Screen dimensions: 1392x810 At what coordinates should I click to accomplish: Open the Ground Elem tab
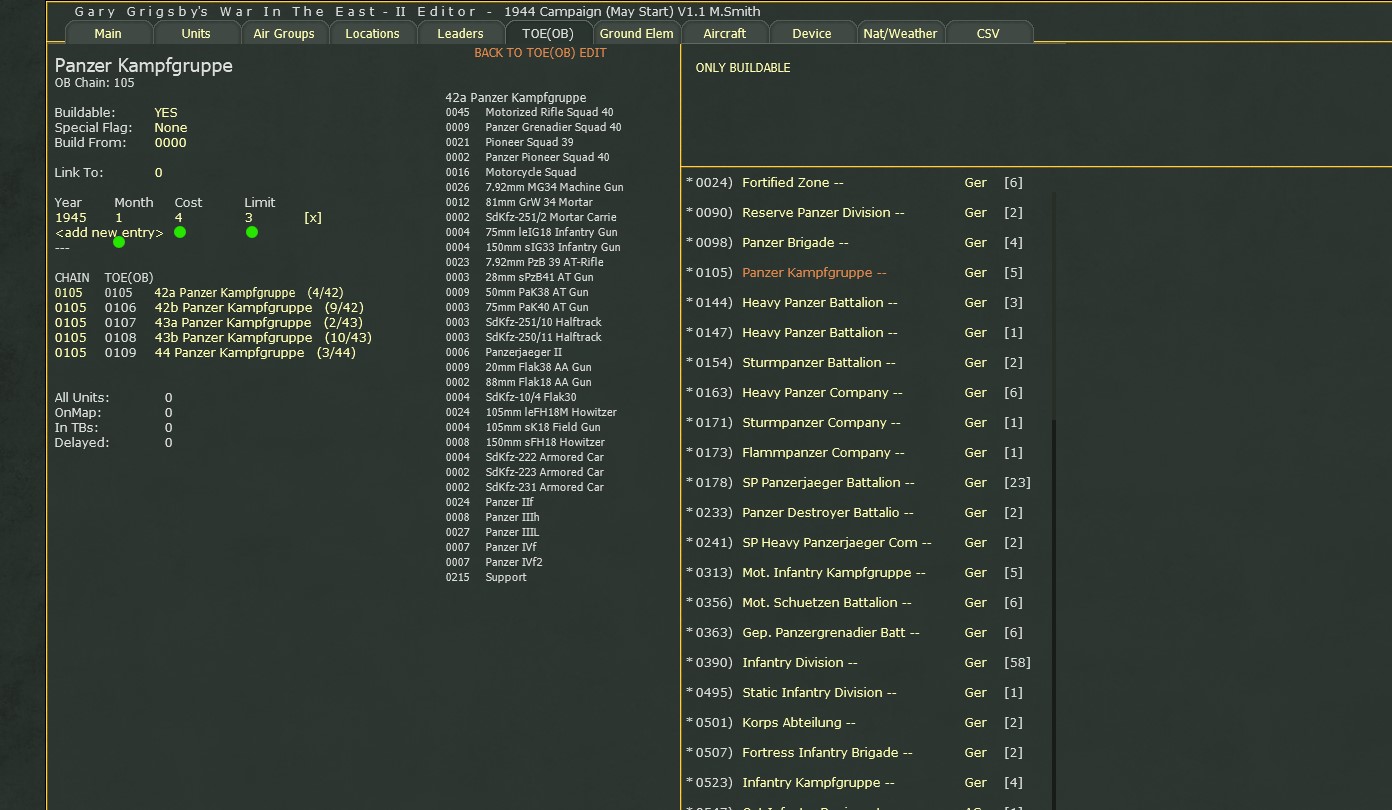point(636,32)
